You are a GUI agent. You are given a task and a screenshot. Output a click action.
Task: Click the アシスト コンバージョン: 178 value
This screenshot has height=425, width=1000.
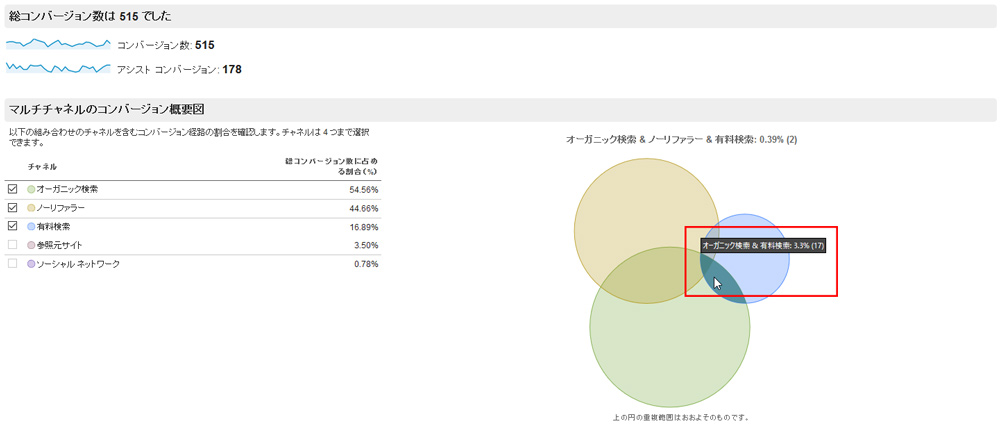coord(179,69)
